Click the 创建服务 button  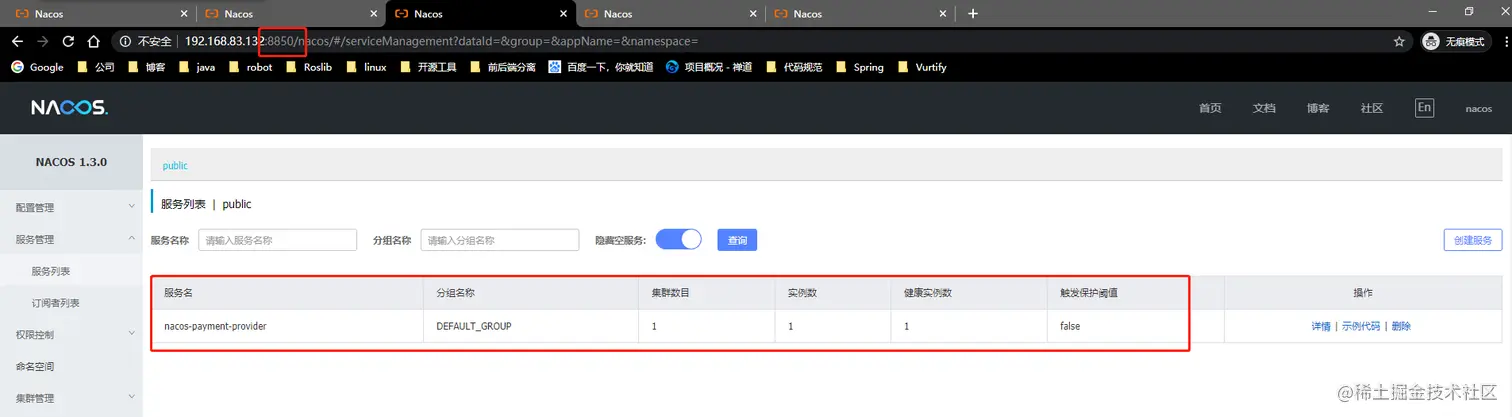pos(1472,240)
